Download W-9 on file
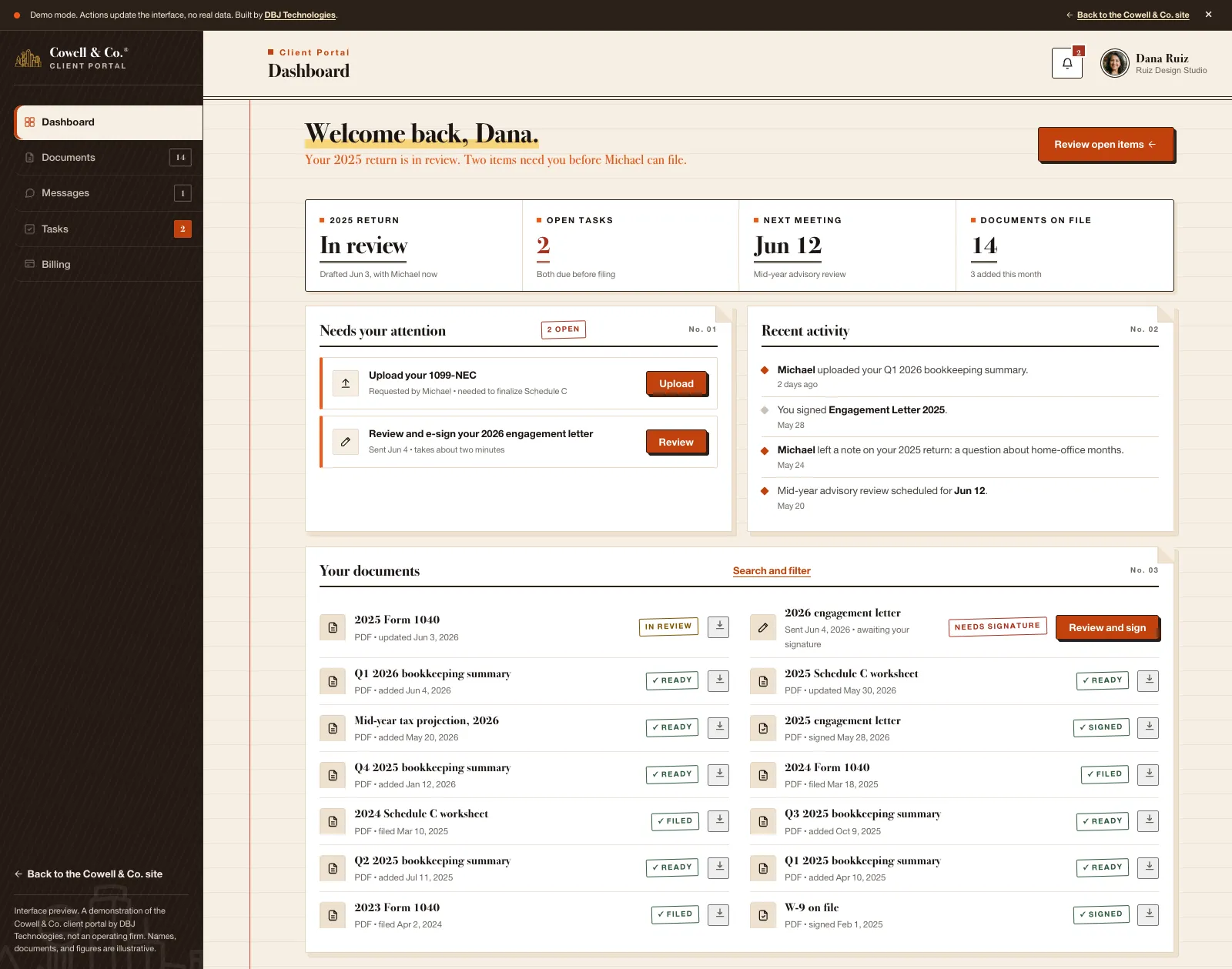1232x969 pixels. pyautogui.click(x=1148, y=914)
